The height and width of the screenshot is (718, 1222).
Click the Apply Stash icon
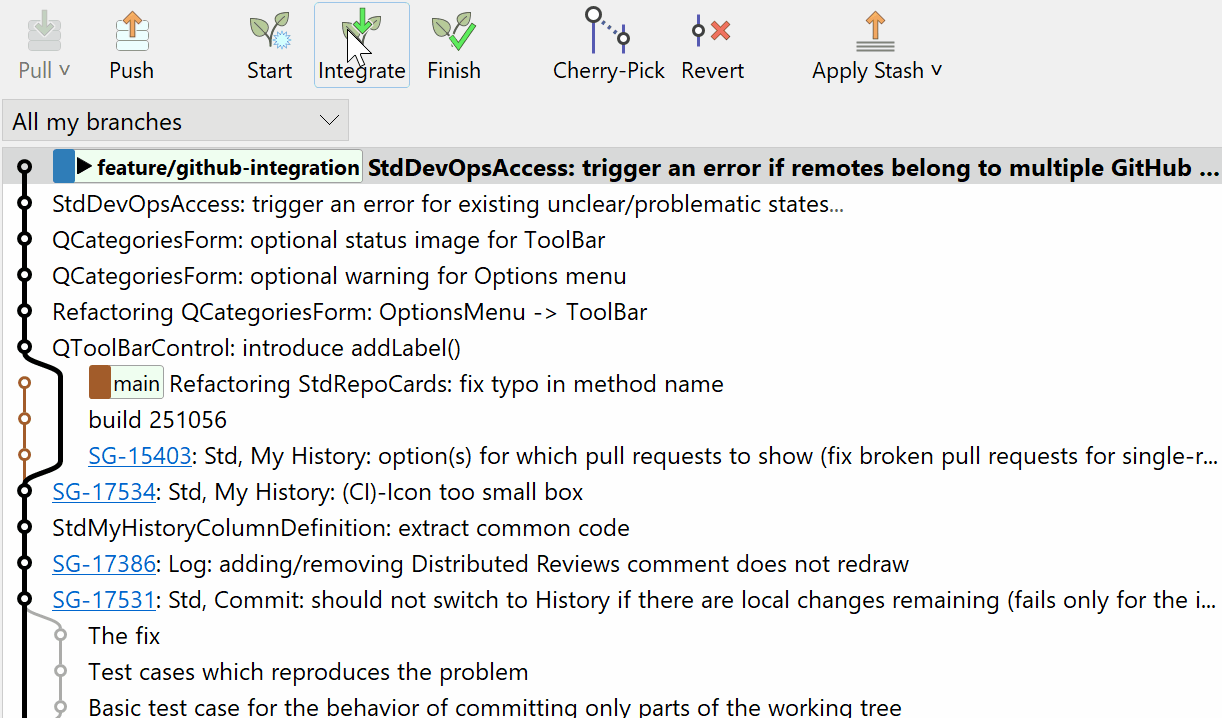pyautogui.click(x=875, y=32)
